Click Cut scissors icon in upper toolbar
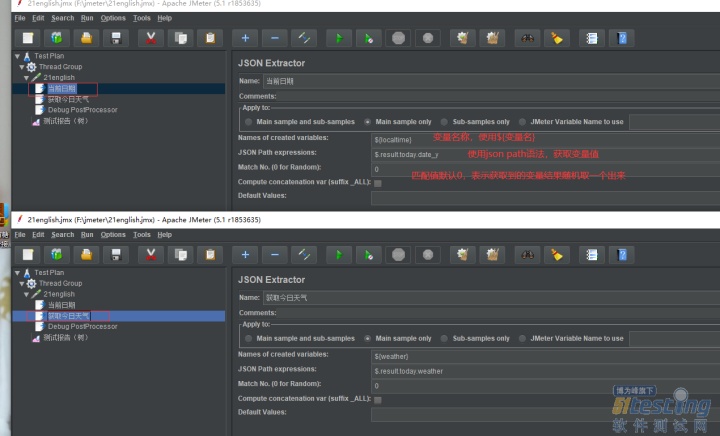 [151, 38]
